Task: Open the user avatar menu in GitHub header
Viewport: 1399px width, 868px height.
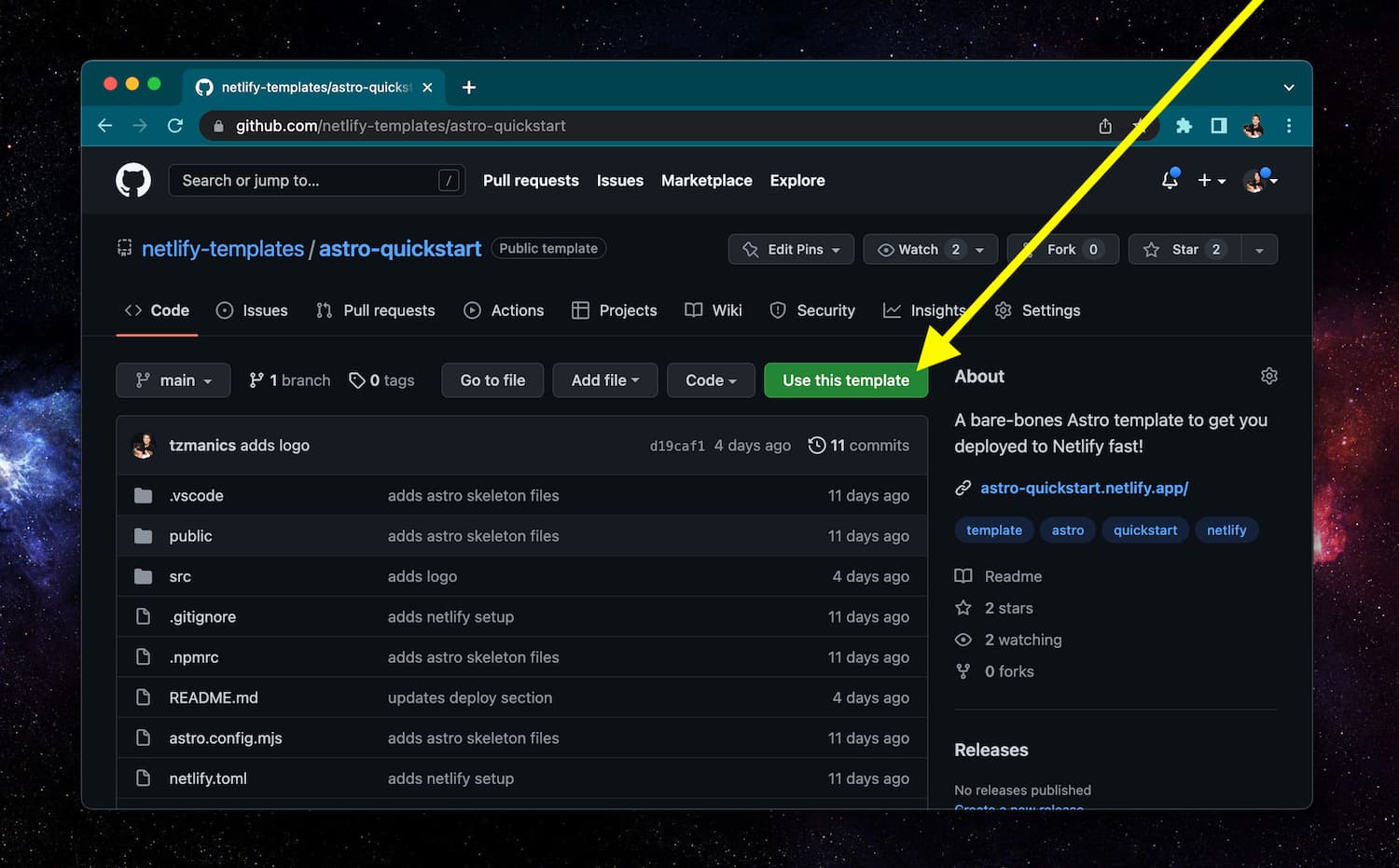Action: (x=1260, y=180)
